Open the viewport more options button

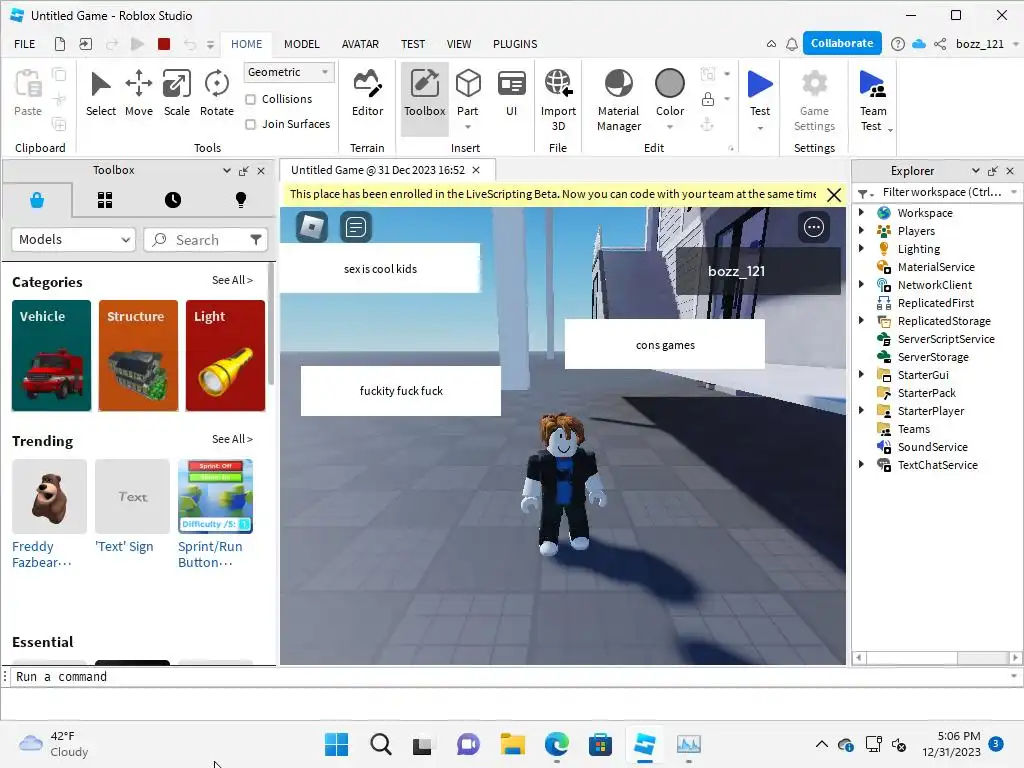click(813, 227)
